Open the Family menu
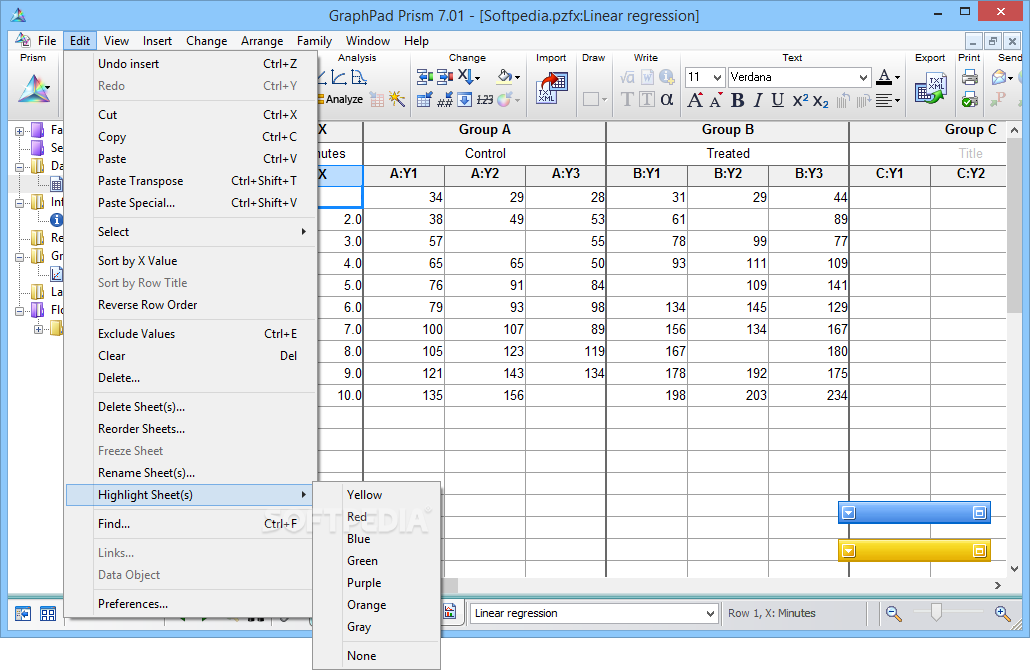 [314, 41]
